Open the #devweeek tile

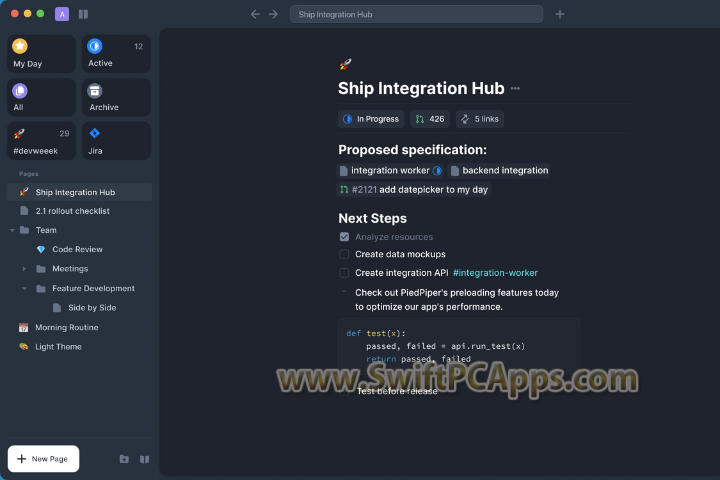click(x=42, y=141)
